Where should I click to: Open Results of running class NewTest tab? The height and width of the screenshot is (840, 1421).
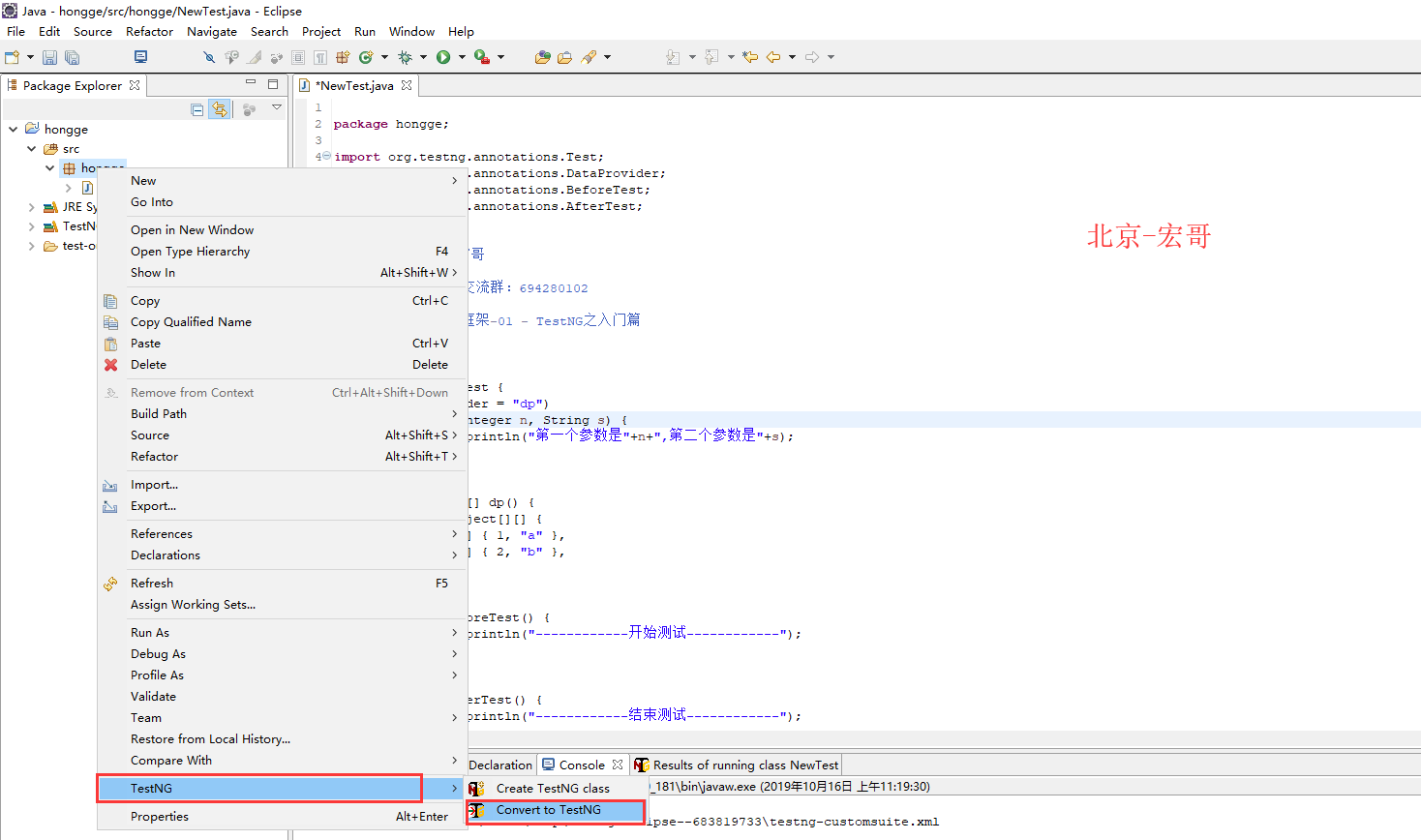(737, 765)
